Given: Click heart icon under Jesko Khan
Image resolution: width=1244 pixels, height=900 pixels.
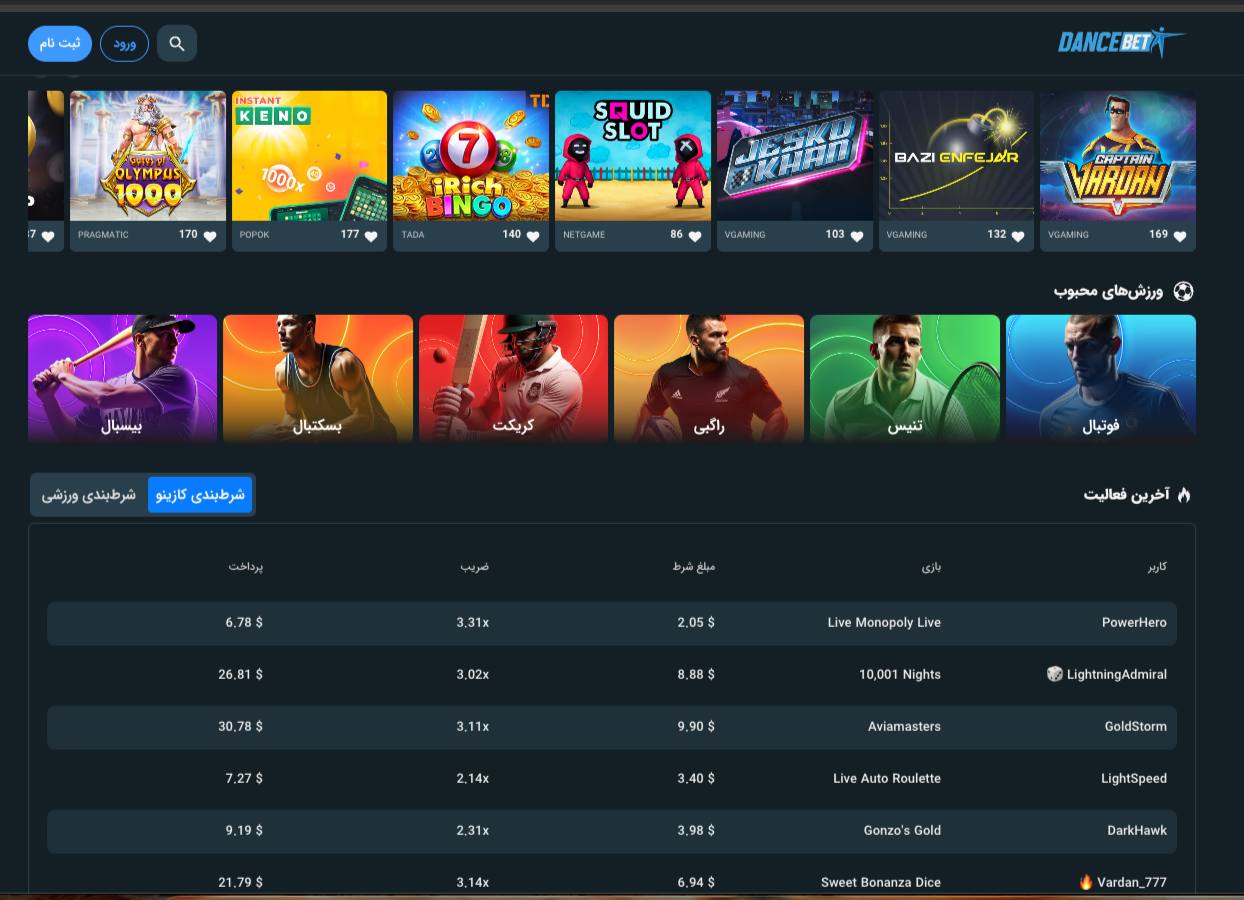Looking at the screenshot, I should click(857, 236).
